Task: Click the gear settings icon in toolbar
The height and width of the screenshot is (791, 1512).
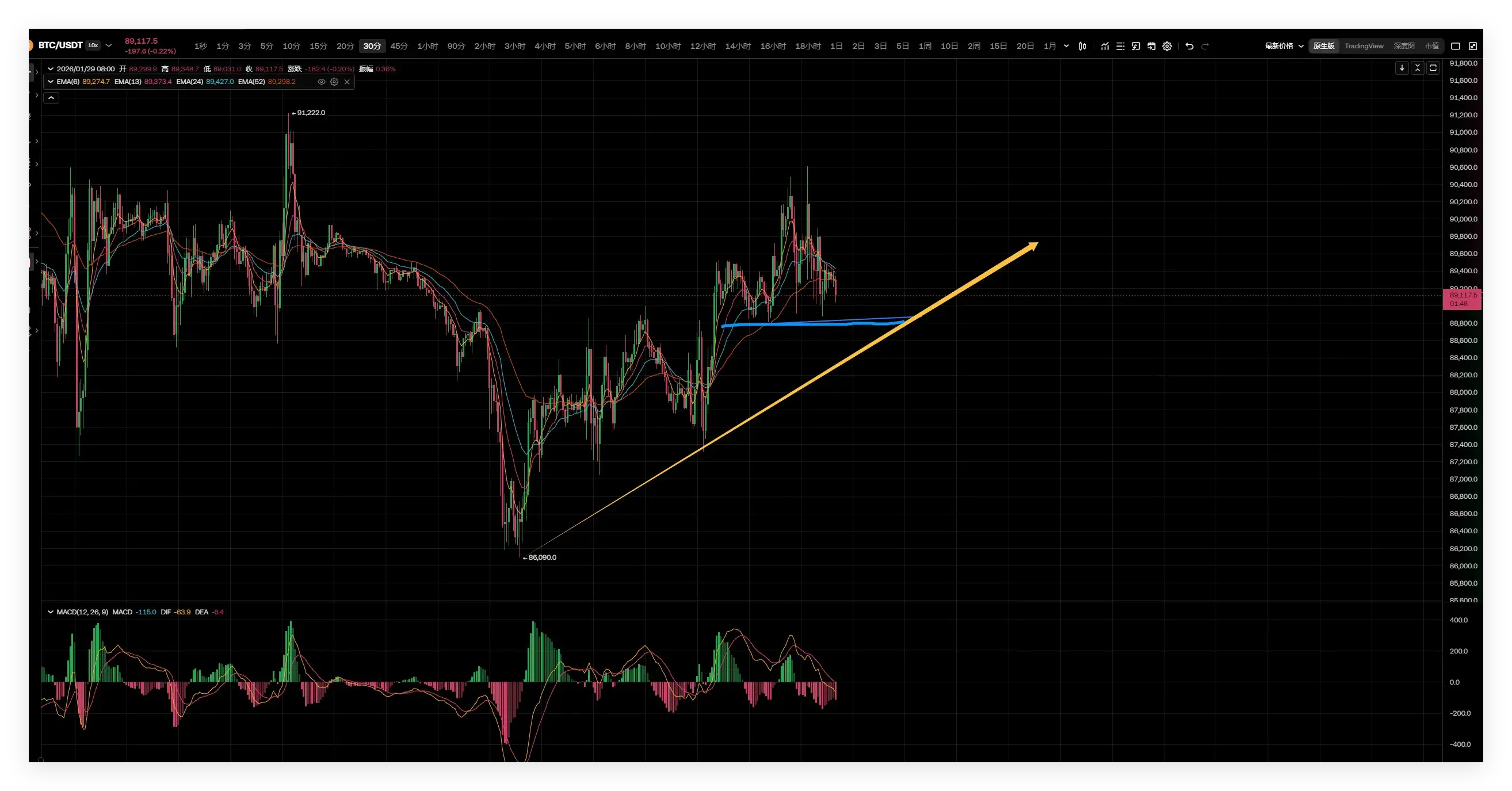Action: 1167,46
